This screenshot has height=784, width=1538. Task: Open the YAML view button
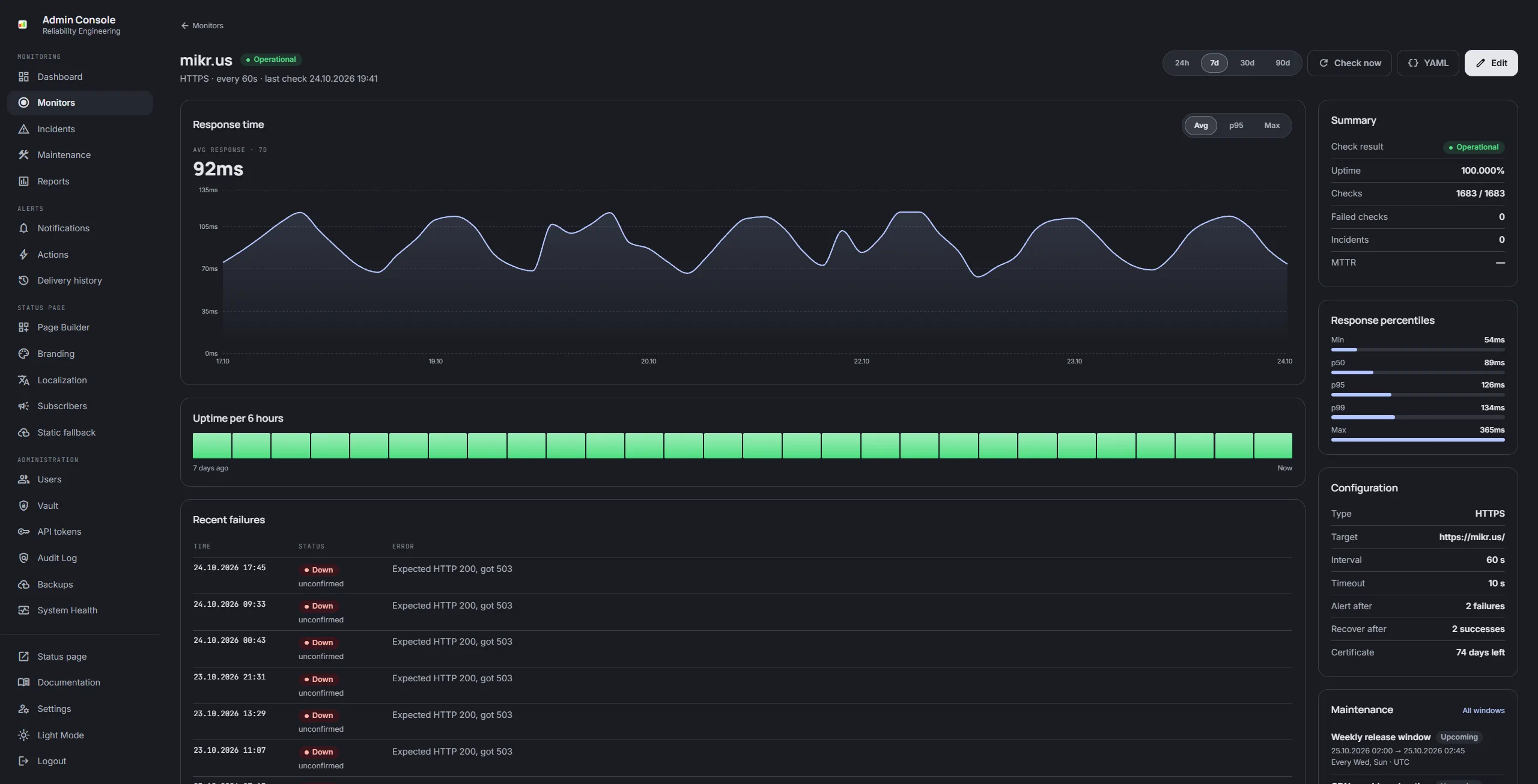coord(1428,63)
